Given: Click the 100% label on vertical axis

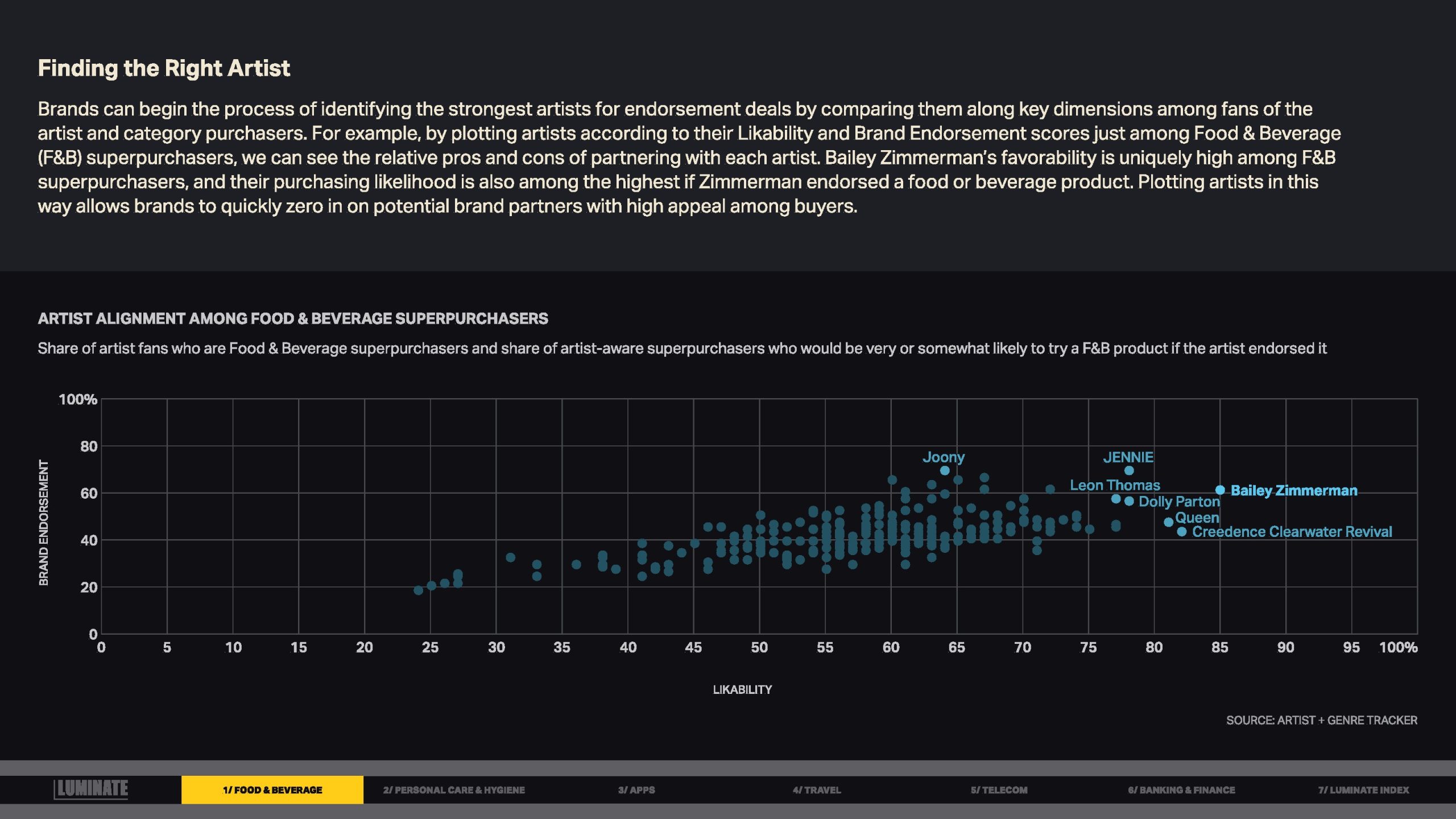Looking at the screenshot, I should (x=78, y=399).
